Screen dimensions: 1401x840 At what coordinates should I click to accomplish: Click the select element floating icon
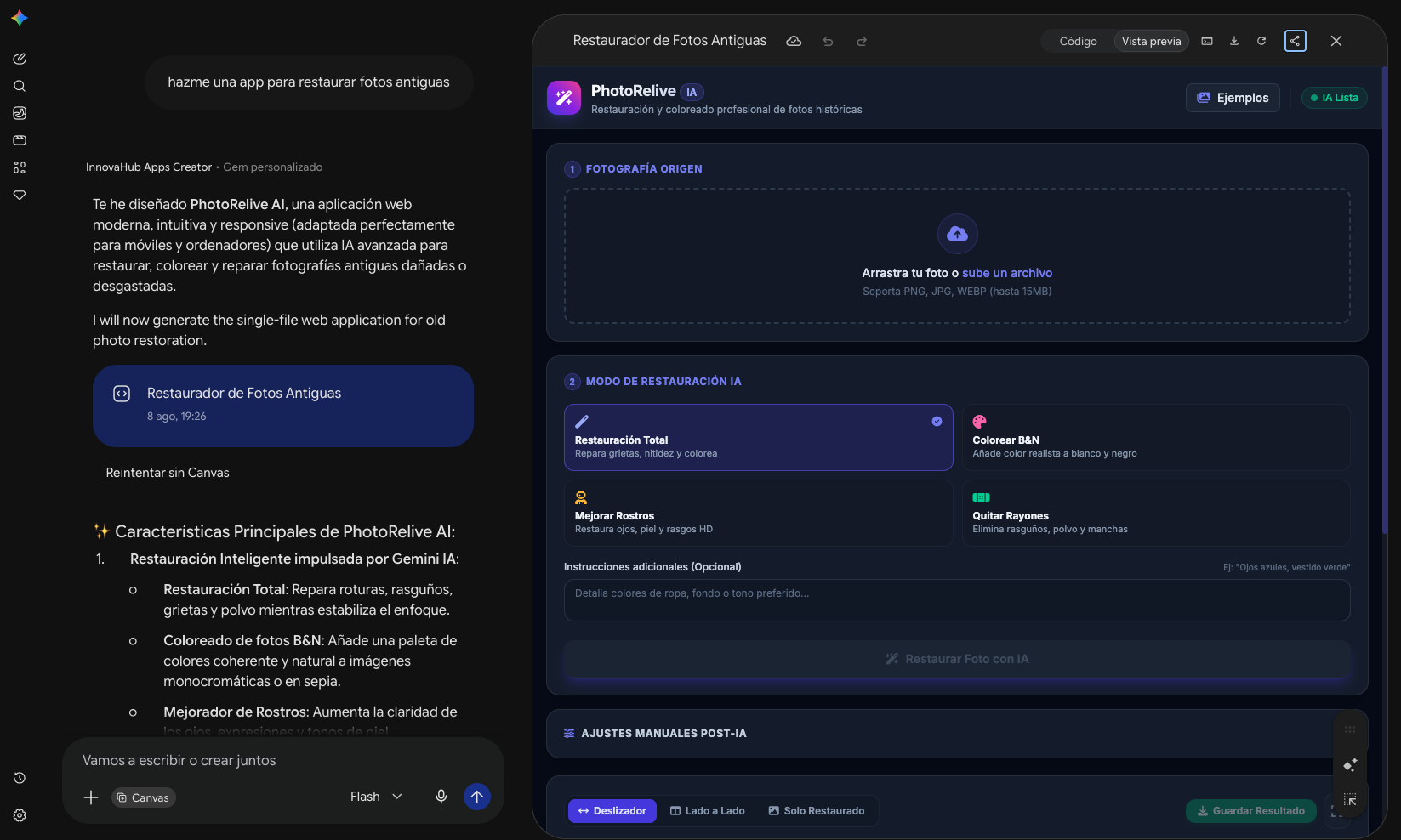1350,800
